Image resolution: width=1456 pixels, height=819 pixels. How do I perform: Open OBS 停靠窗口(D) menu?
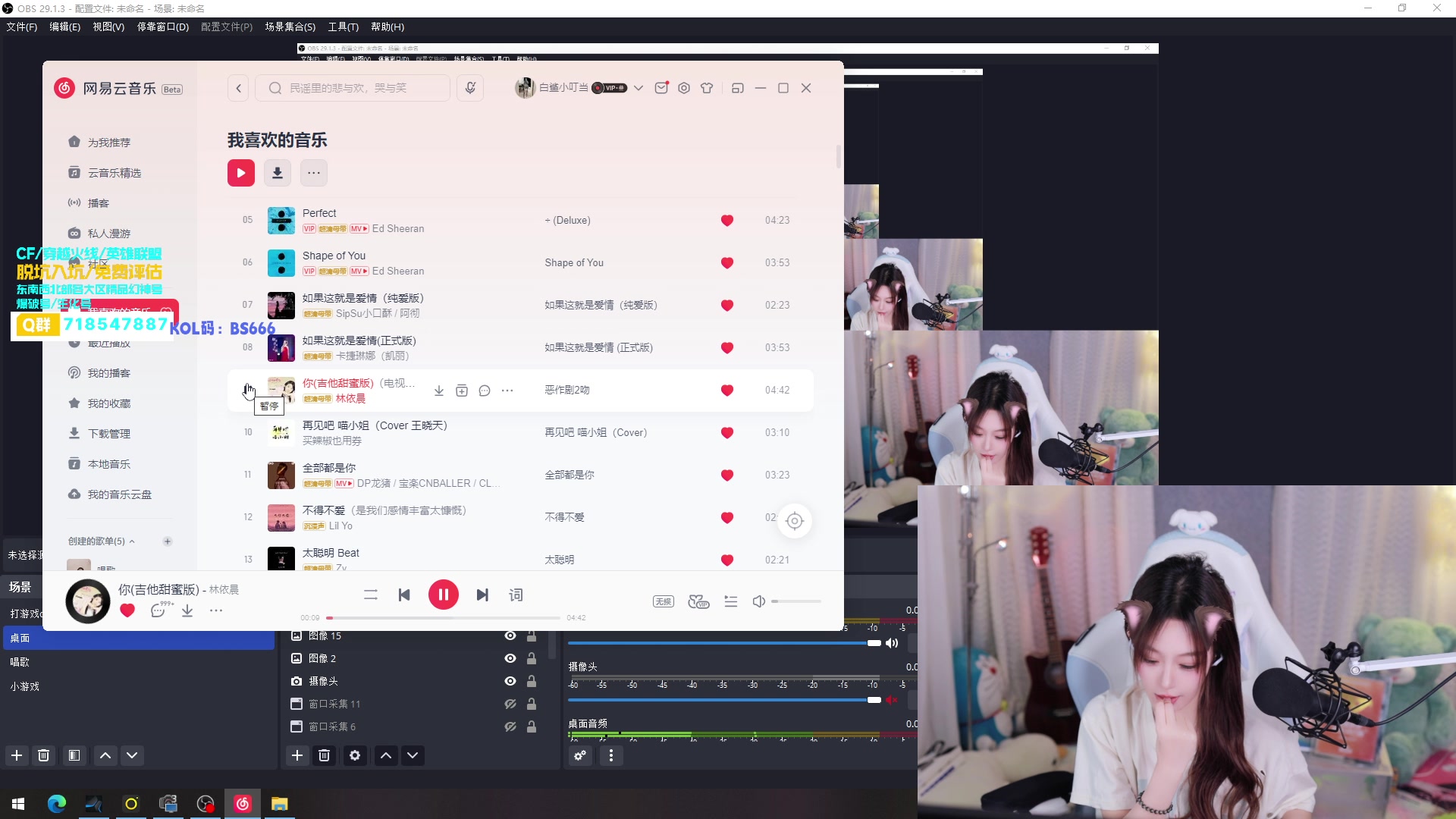tap(162, 27)
